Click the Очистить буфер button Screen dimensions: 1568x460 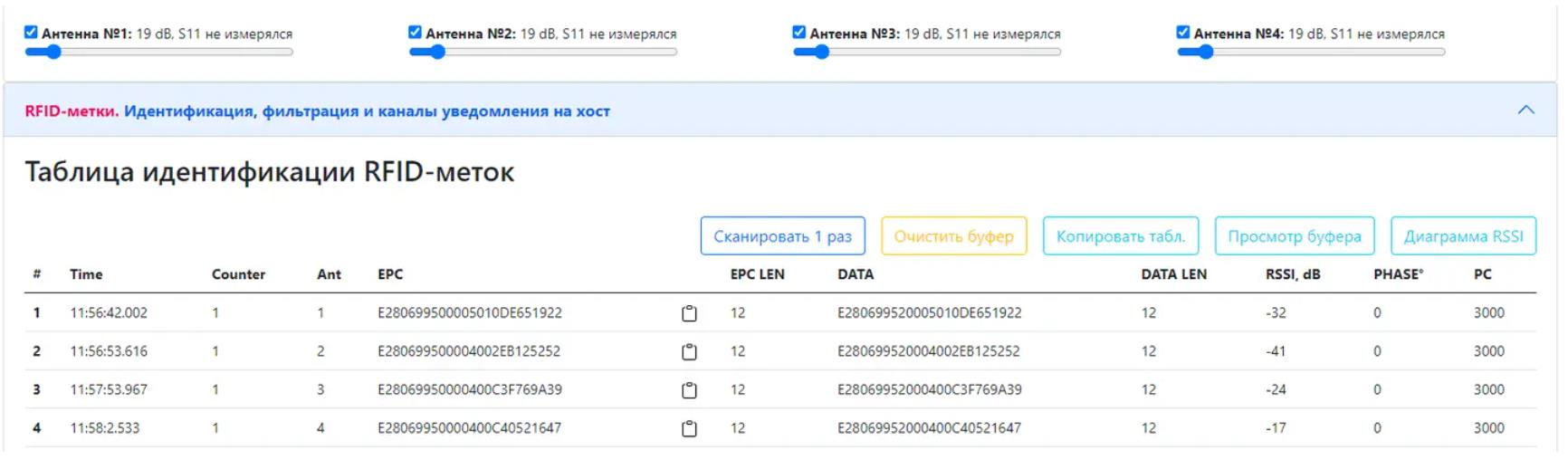[953, 236]
